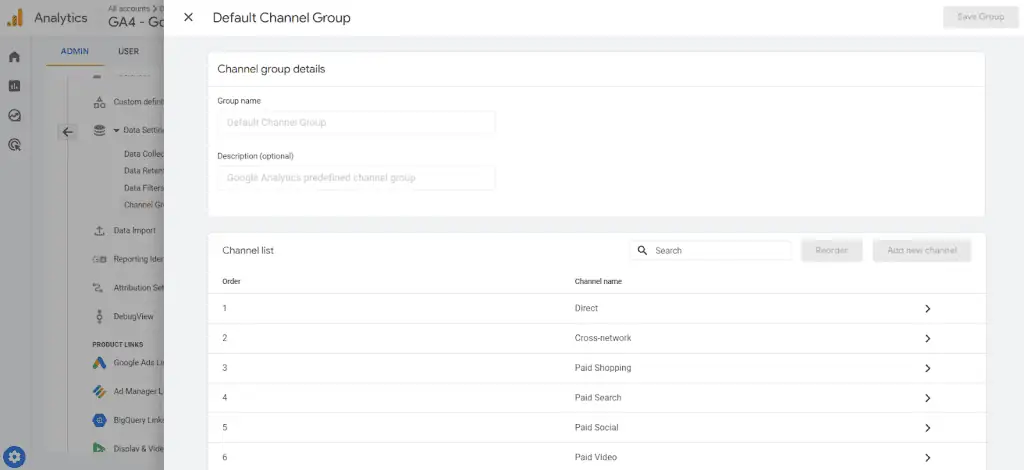Switch to the USER tab
1024x470 pixels.
(128, 52)
